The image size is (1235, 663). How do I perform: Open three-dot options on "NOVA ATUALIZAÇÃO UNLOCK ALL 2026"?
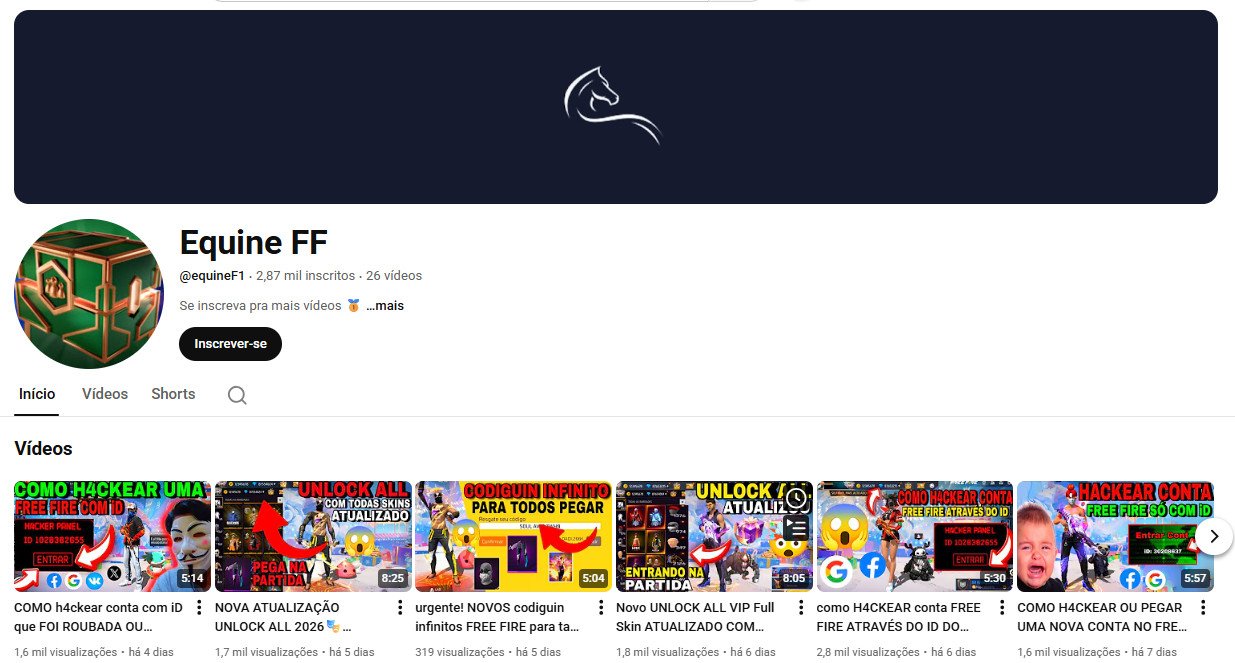(x=399, y=606)
